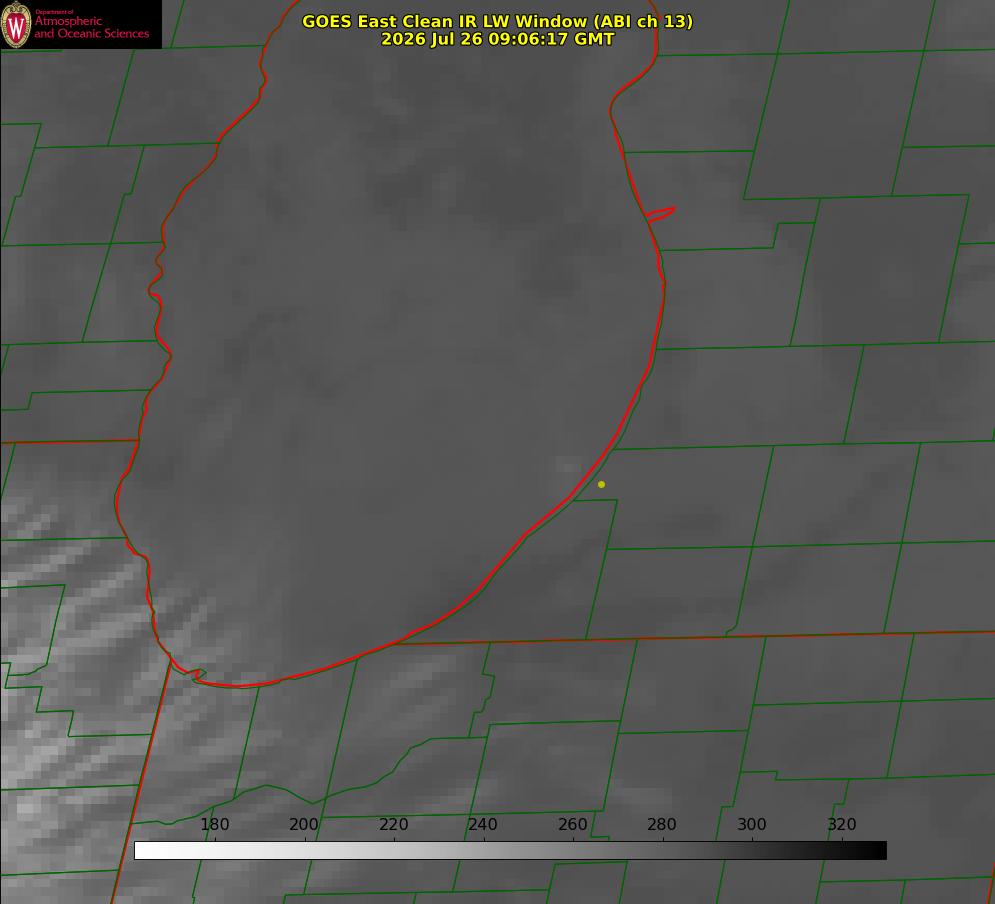
Task: Click the Atmospheric and Oceanic Sciences text
Action: [x=91, y=27]
